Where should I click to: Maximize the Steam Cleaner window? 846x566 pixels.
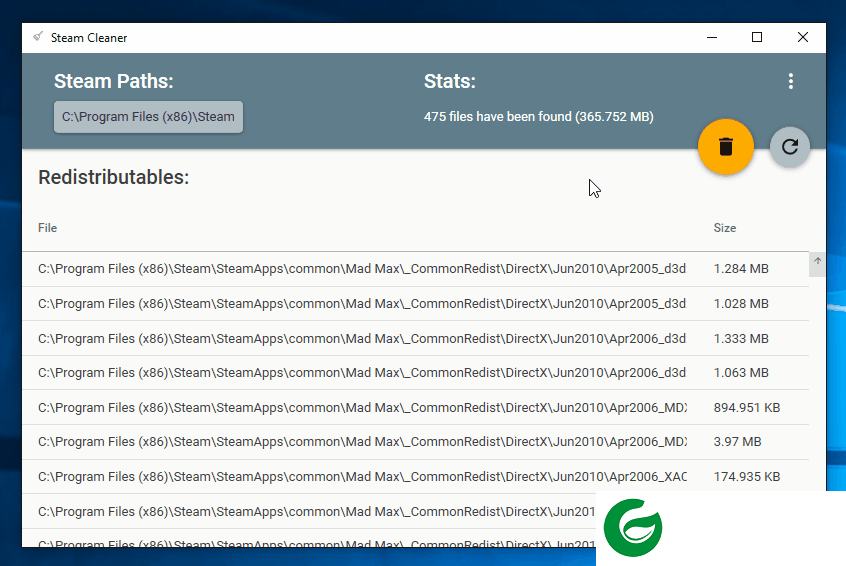coord(757,37)
